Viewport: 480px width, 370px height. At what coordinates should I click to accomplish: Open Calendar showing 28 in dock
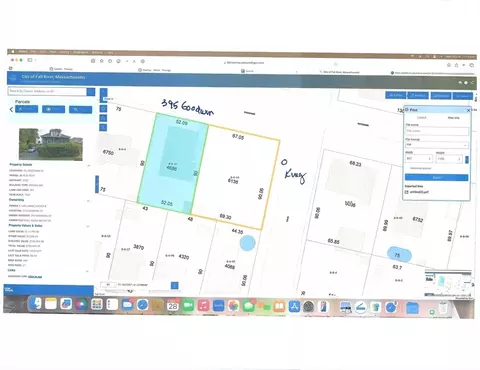[x=173, y=305]
